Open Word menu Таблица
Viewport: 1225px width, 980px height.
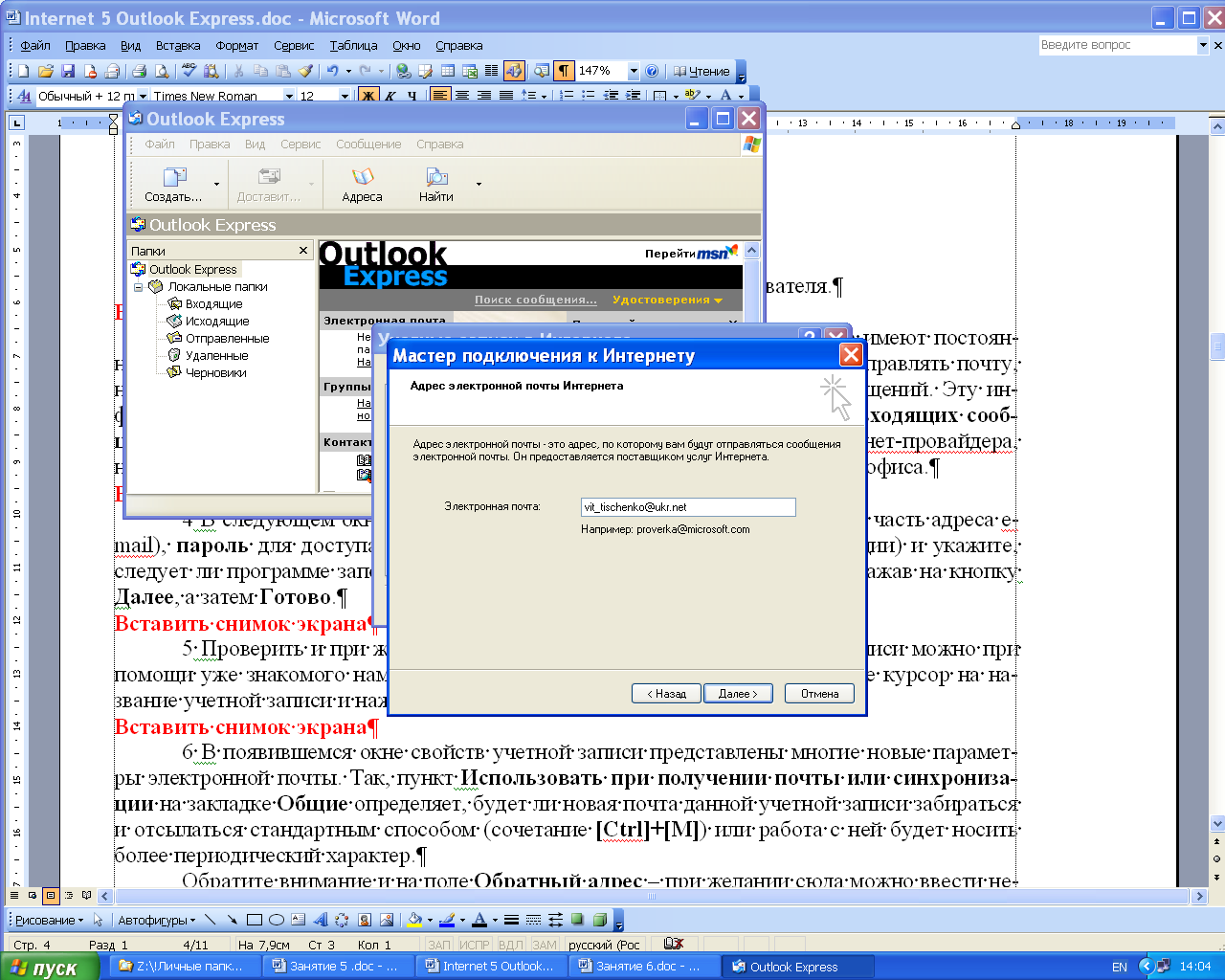point(353,45)
